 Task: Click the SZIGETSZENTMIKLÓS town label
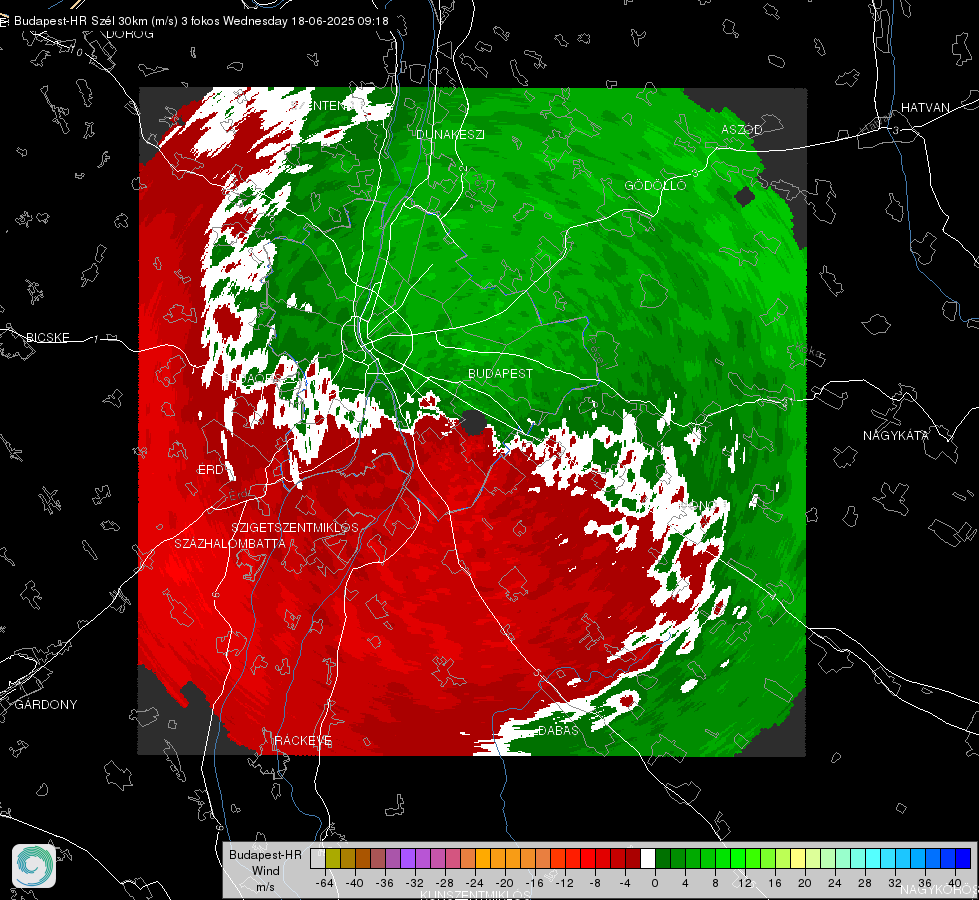[295, 528]
